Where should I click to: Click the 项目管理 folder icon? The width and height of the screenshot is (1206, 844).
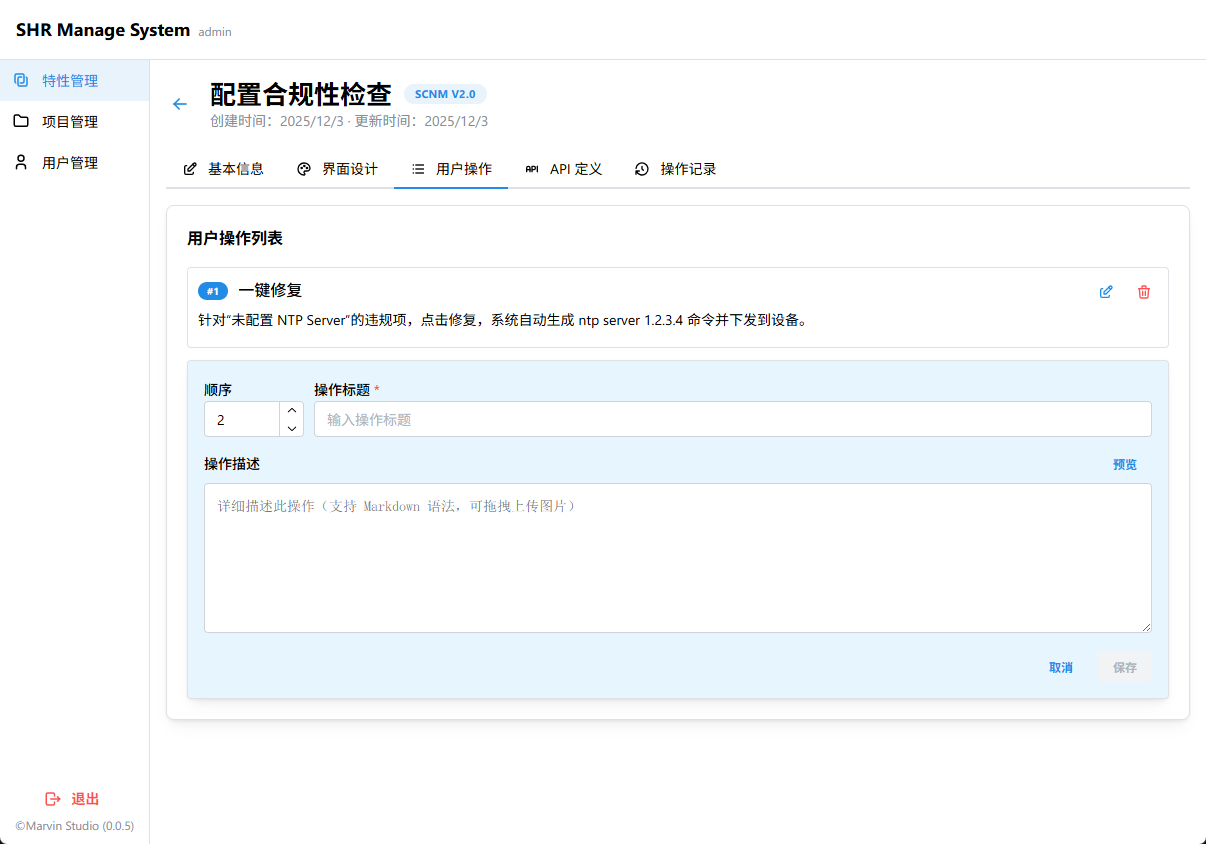(x=21, y=121)
